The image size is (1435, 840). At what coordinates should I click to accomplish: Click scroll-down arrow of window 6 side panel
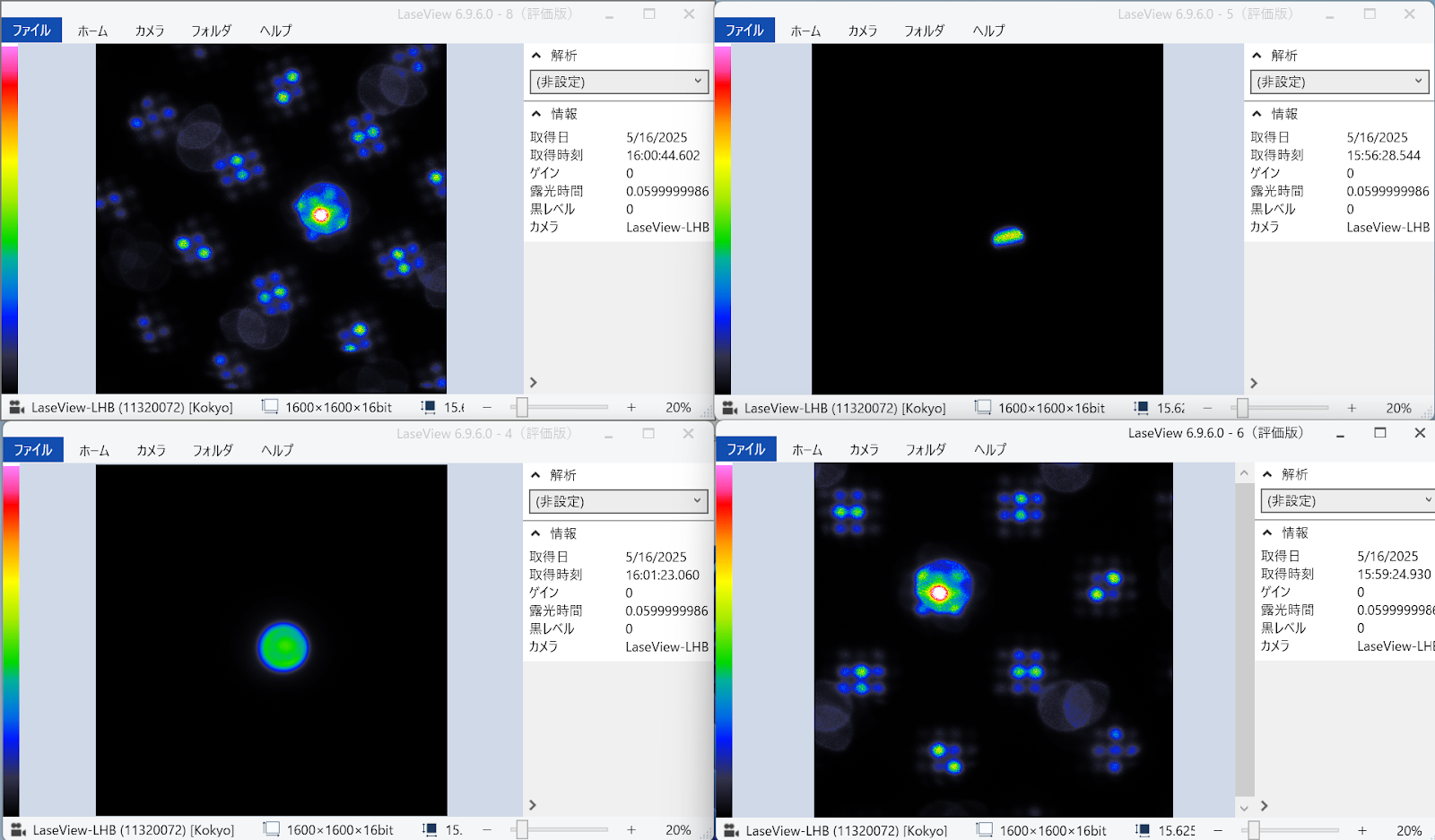pyautogui.click(x=1243, y=808)
